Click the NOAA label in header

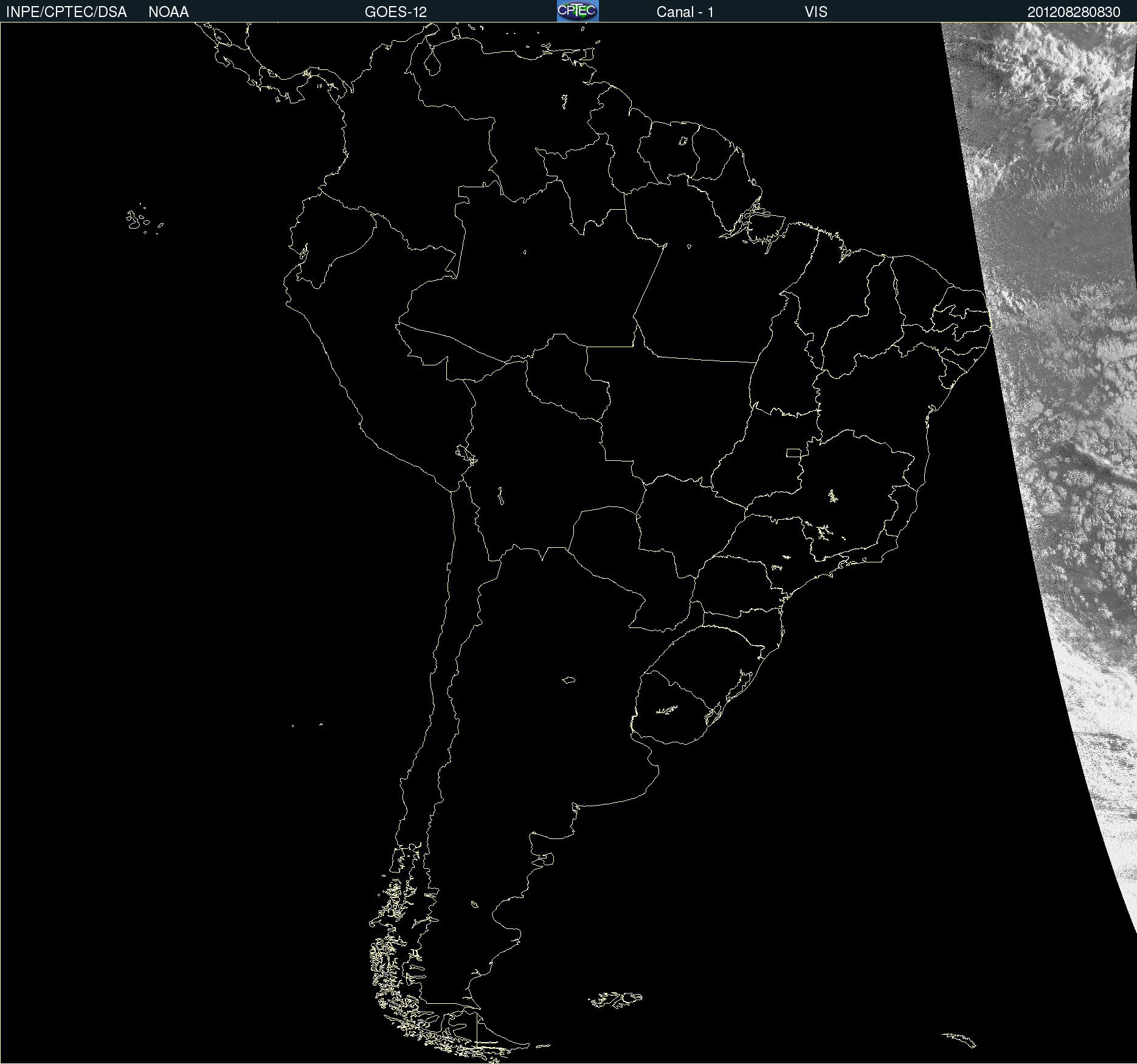[168, 12]
